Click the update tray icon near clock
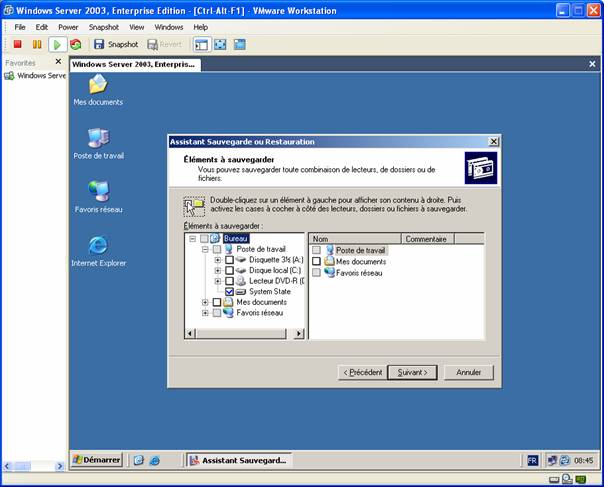The height and width of the screenshot is (487, 604). pyautogui.click(x=565, y=460)
